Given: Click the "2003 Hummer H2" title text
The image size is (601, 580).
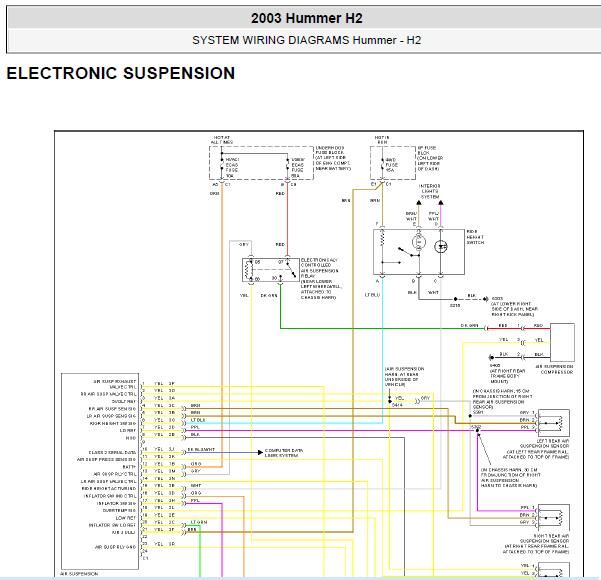Looking at the screenshot, I should (307, 18).
